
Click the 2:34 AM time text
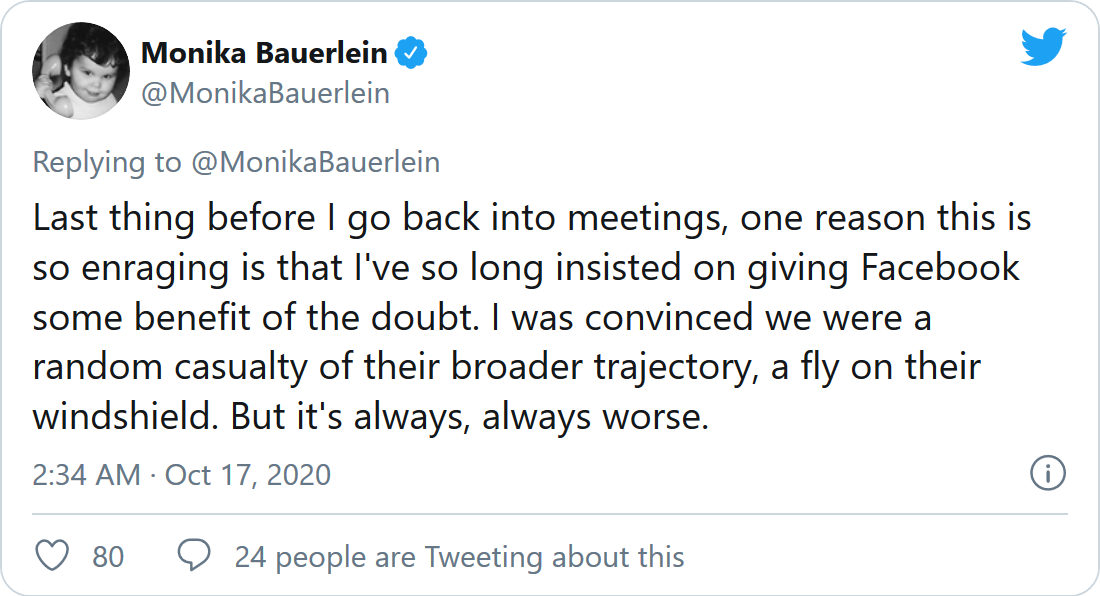coord(86,475)
